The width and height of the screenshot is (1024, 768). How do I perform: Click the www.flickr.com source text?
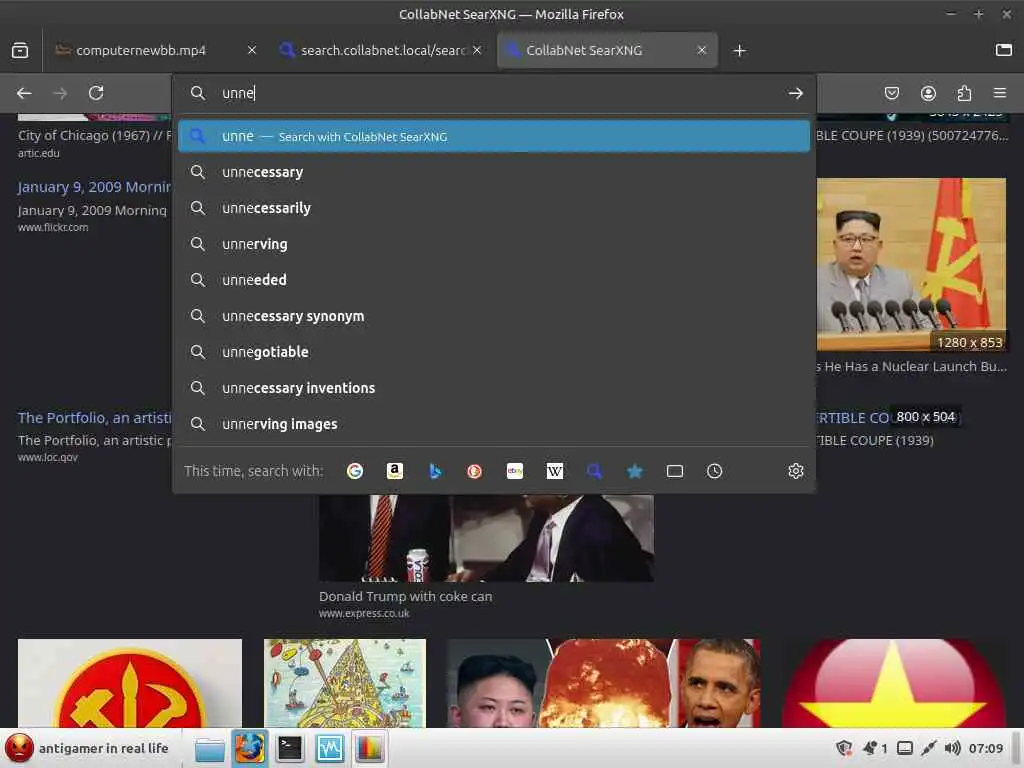[53, 227]
